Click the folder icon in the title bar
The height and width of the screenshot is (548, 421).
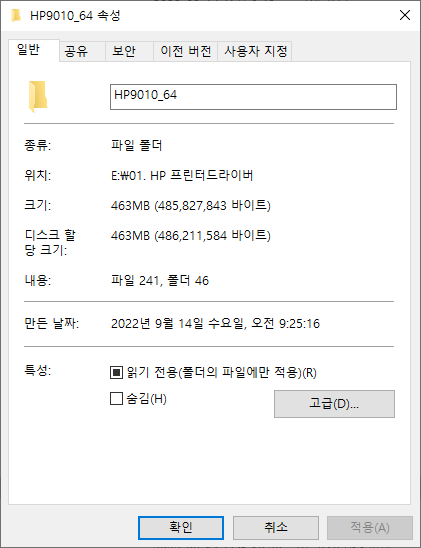coord(16,15)
